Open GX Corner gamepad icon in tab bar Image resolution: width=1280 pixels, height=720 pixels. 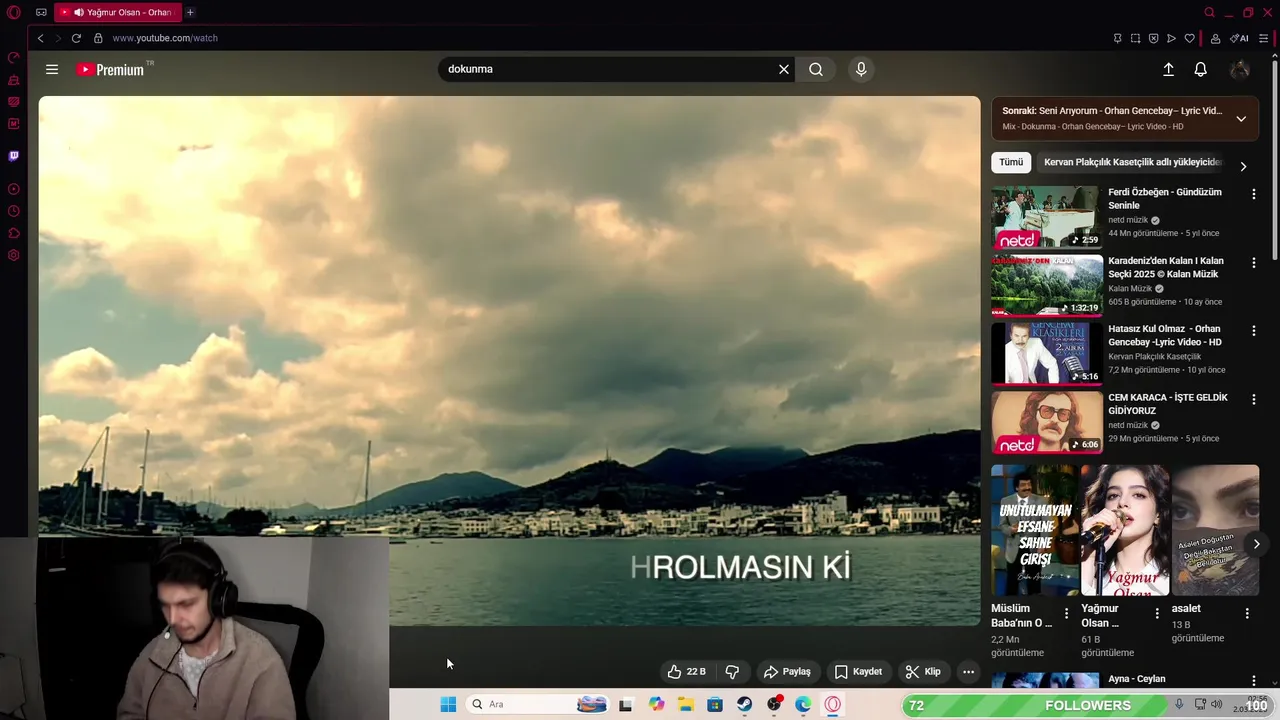point(41,12)
